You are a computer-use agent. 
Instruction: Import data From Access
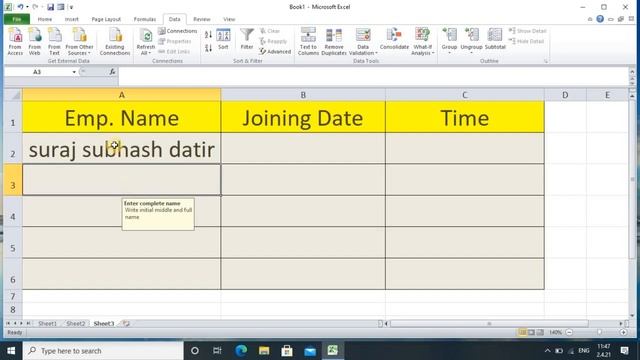click(15, 41)
